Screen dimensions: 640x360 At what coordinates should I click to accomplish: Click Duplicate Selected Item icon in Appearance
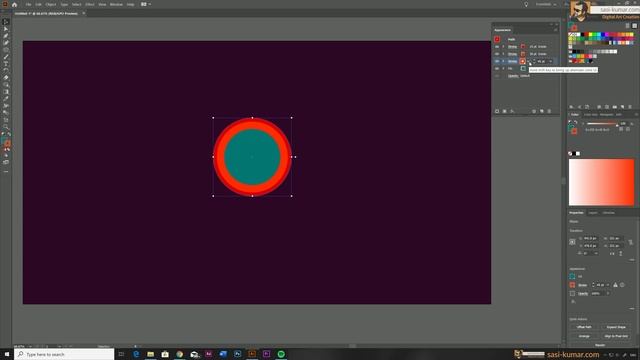coord(542,111)
